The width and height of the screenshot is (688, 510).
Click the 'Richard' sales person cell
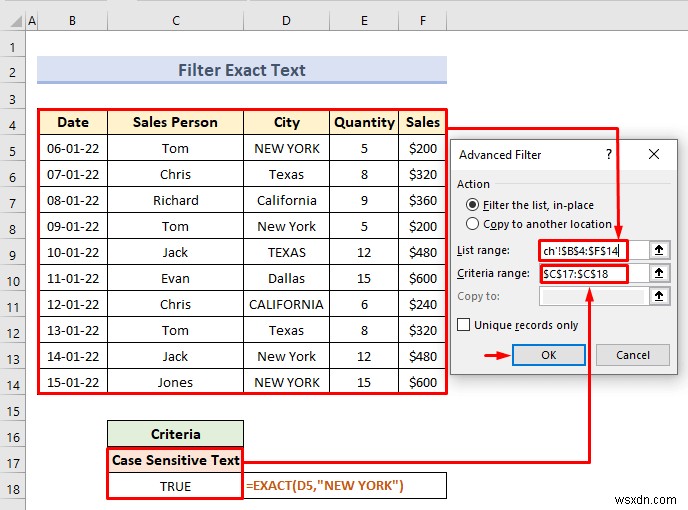click(x=175, y=200)
